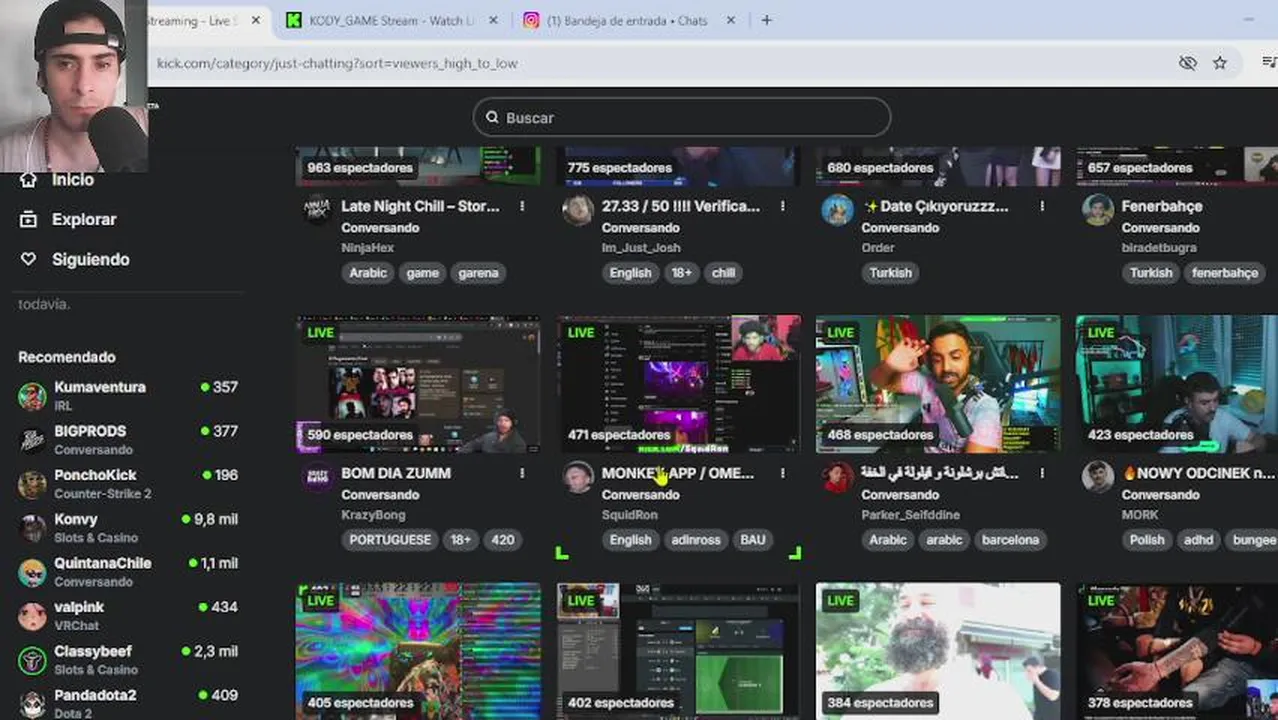Select the BAU tag
The image size is (1278, 720).
tap(752, 540)
